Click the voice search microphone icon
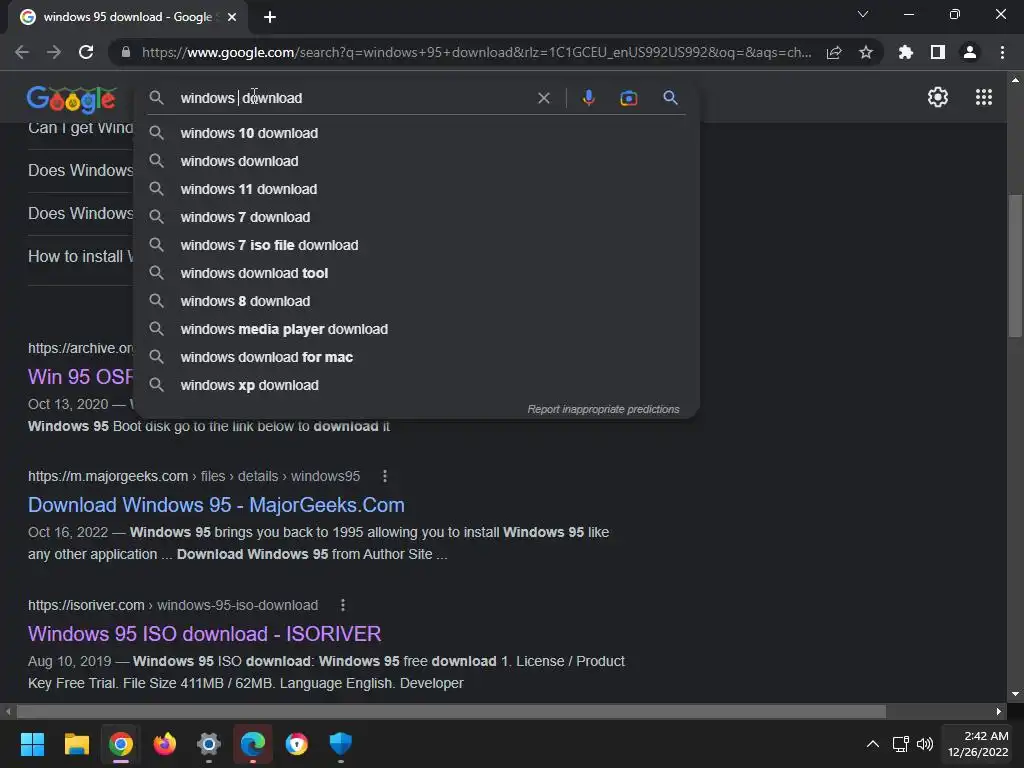1024x768 pixels. coord(588,98)
